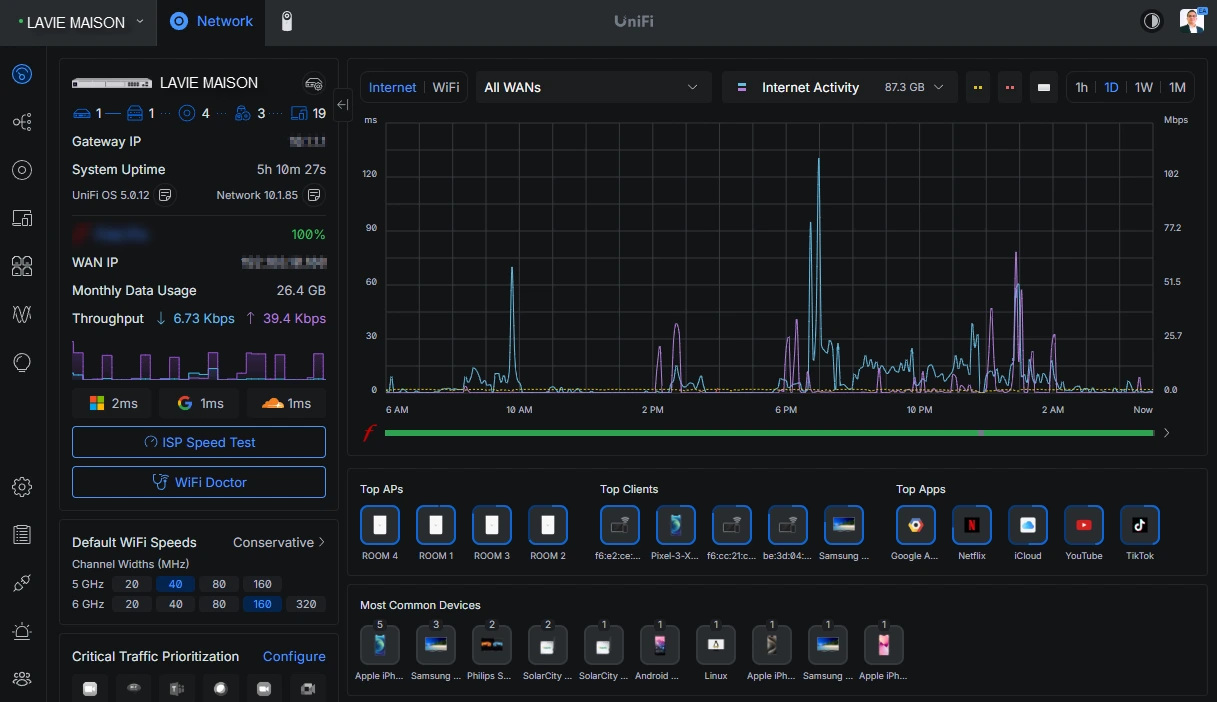Image resolution: width=1217 pixels, height=702 pixels.
Task: Select 80 MHz width for 5 GHz
Action: point(219,584)
